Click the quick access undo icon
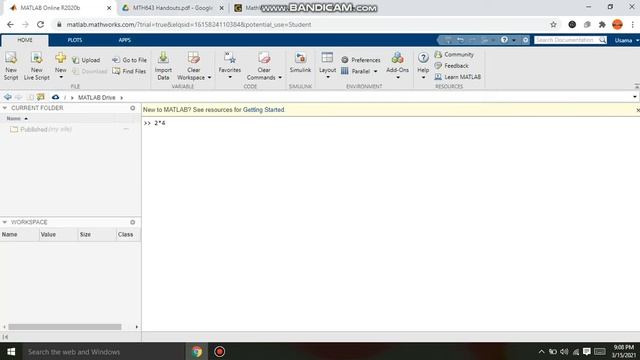Screen dimensions: 640x360 (x=460, y=40)
